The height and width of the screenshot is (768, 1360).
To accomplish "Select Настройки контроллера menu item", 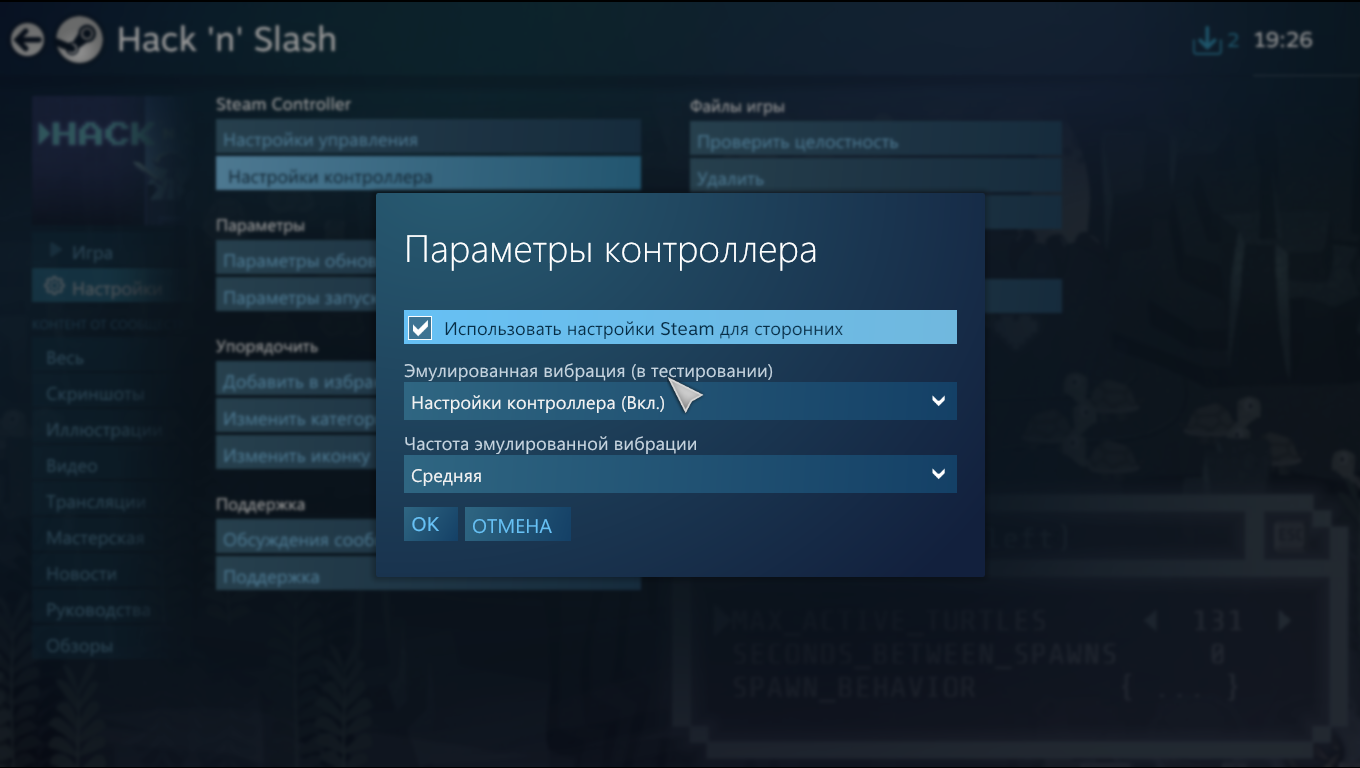I will [x=428, y=176].
